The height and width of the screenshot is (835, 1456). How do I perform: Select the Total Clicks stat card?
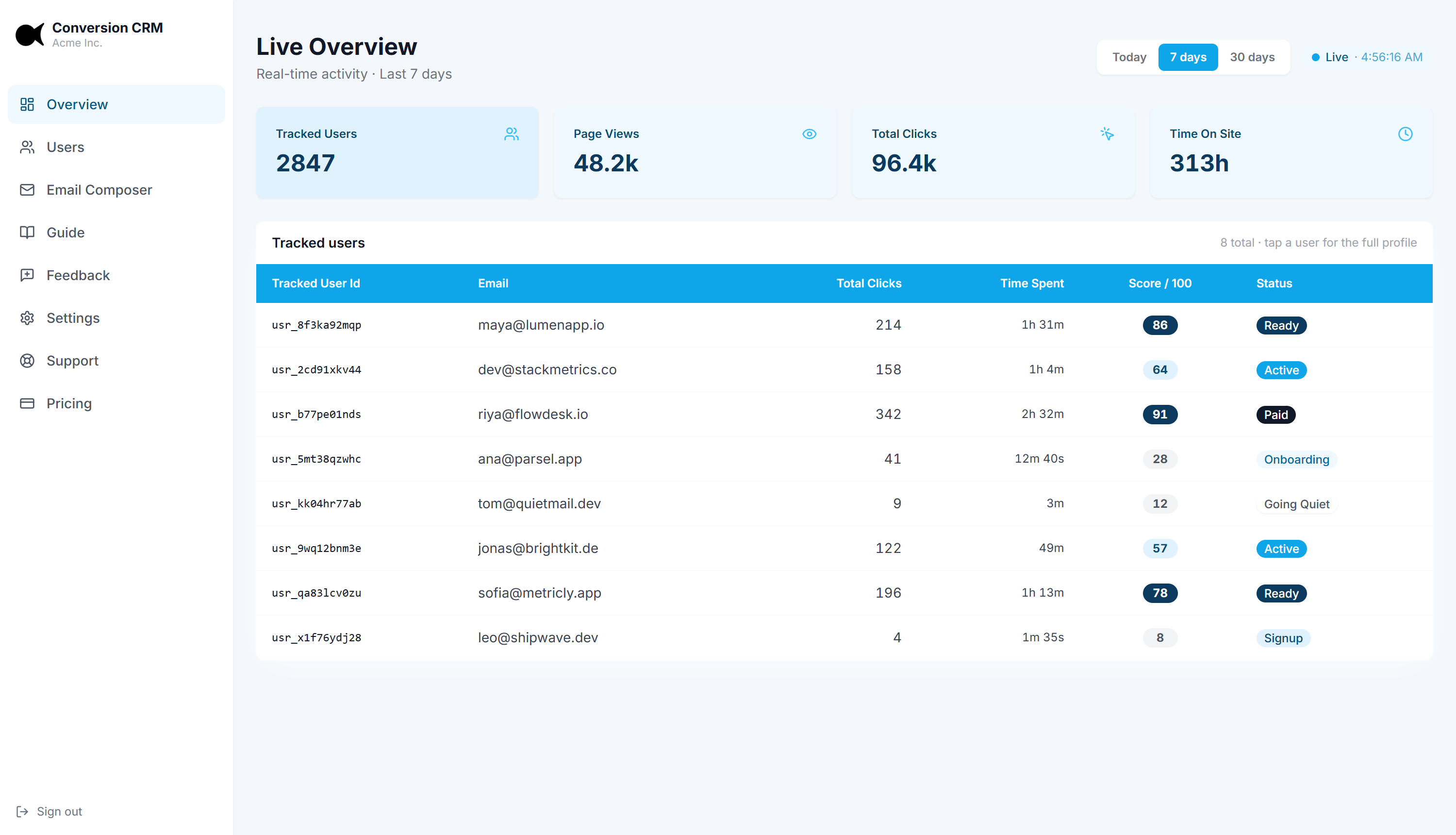(993, 152)
